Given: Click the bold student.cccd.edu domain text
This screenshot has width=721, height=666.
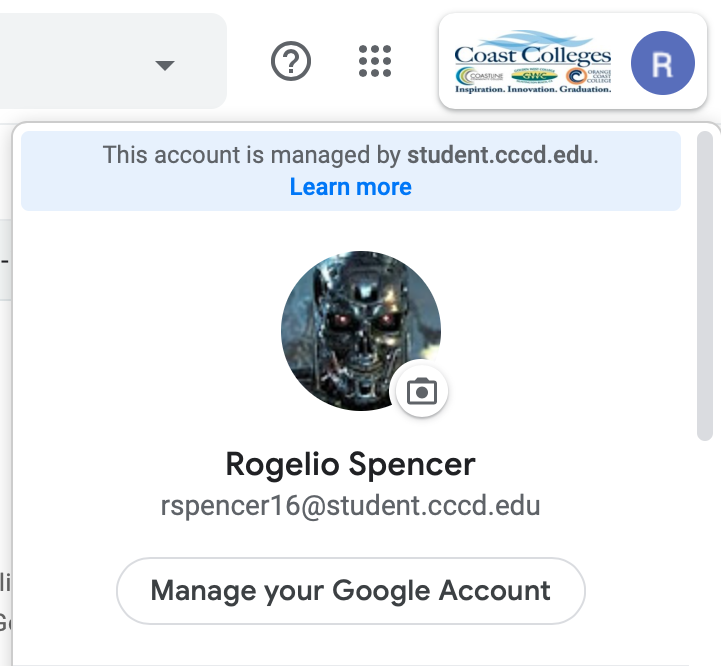Looking at the screenshot, I should [500, 155].
